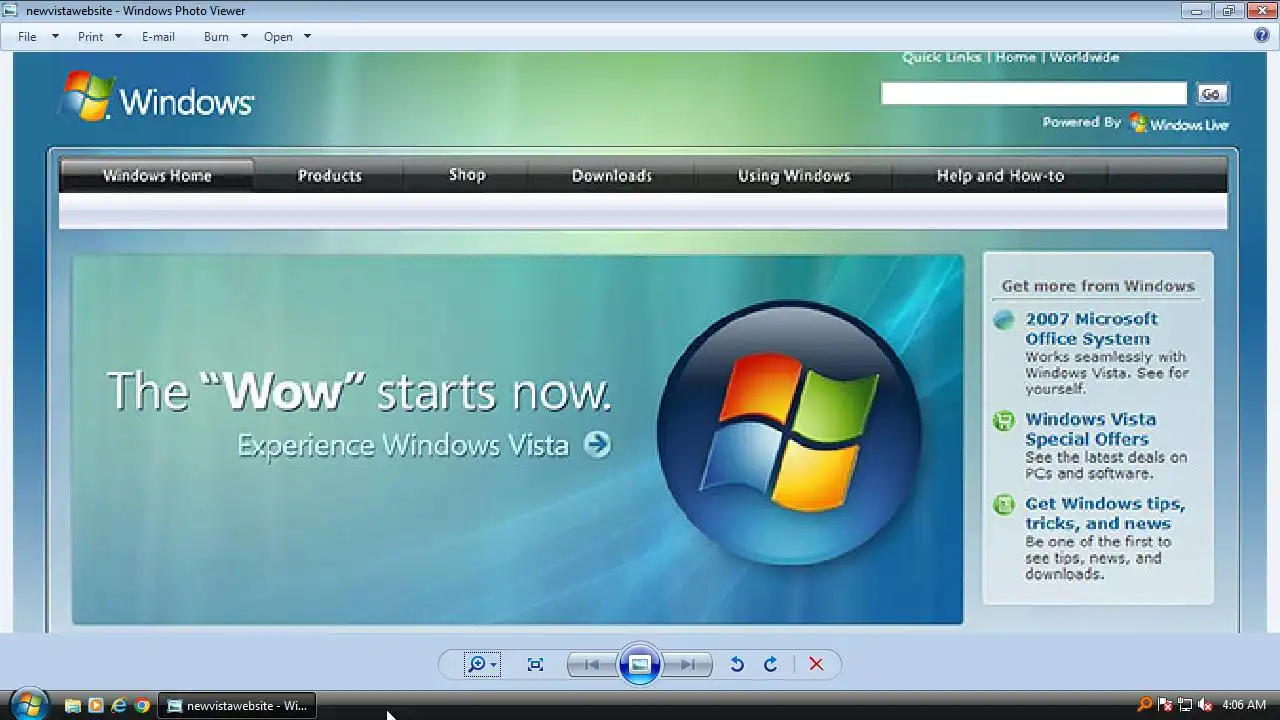Click the pictured search input field
Image resolution: width=1280 pixels, height=720 pixels.
point(1034,93)
